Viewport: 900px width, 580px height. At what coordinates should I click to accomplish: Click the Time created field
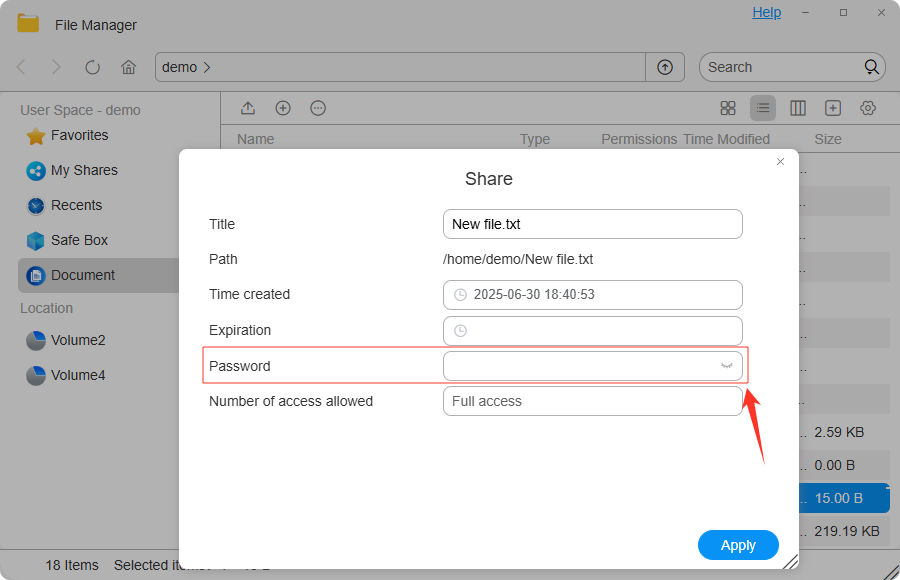tap(592, 295)
